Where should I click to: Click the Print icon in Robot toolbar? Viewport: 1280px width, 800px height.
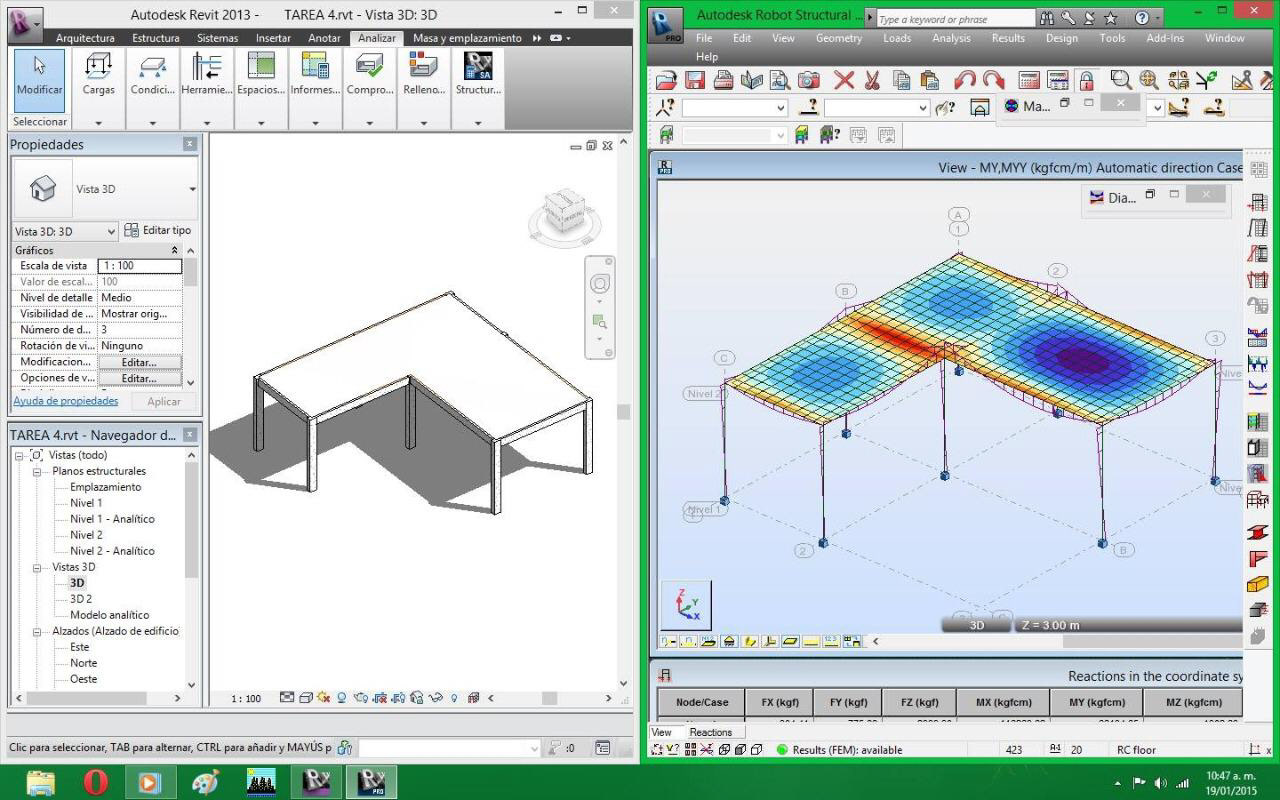(724, 81)
